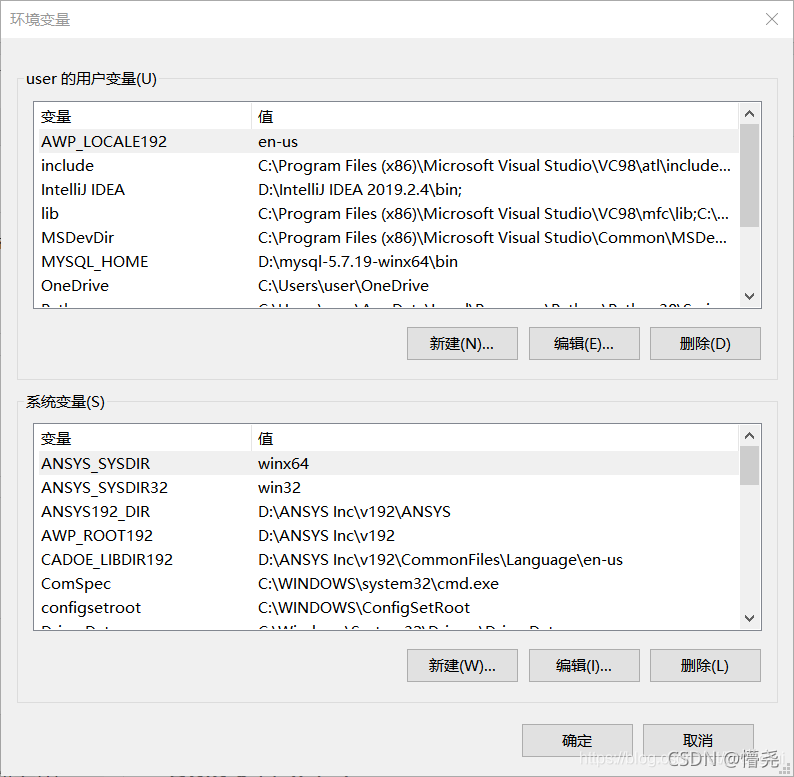794x777 pixels.
Task: Click the include value ending in atl\include...
Action: click(x=495, y=166)
